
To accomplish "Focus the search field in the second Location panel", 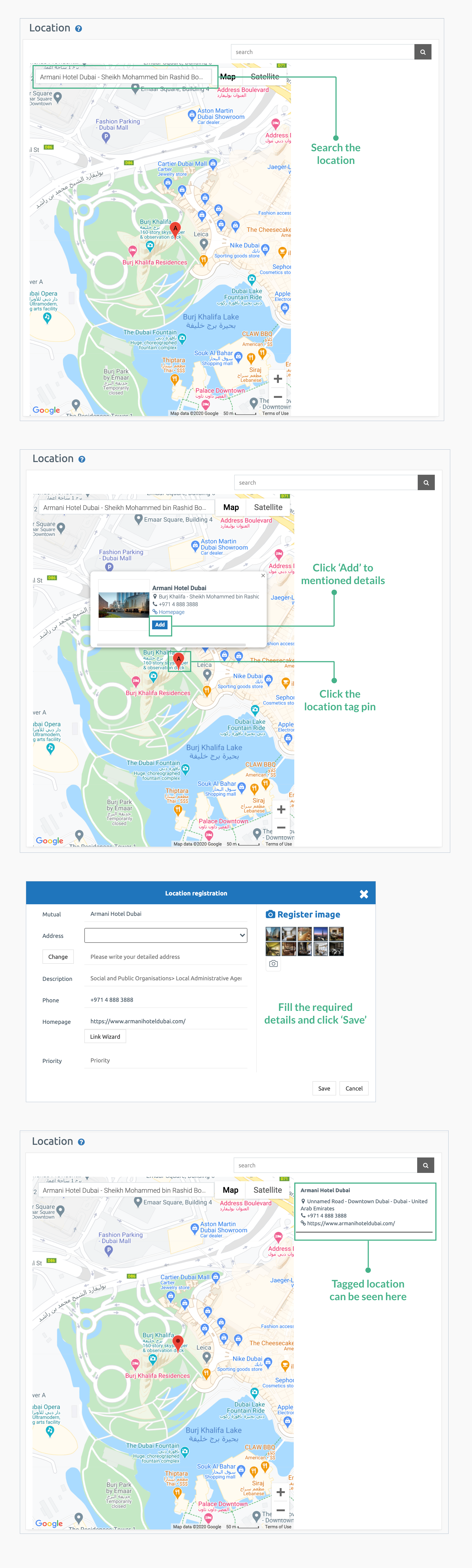I will 326,483.
